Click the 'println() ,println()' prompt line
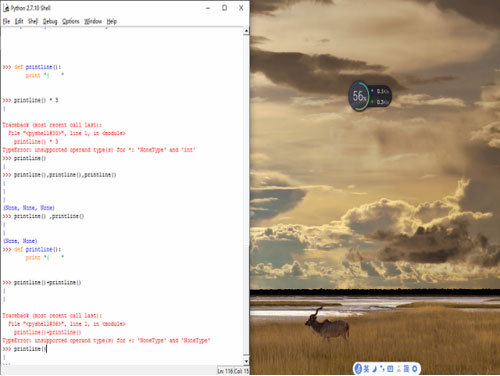 coord(43,216)
